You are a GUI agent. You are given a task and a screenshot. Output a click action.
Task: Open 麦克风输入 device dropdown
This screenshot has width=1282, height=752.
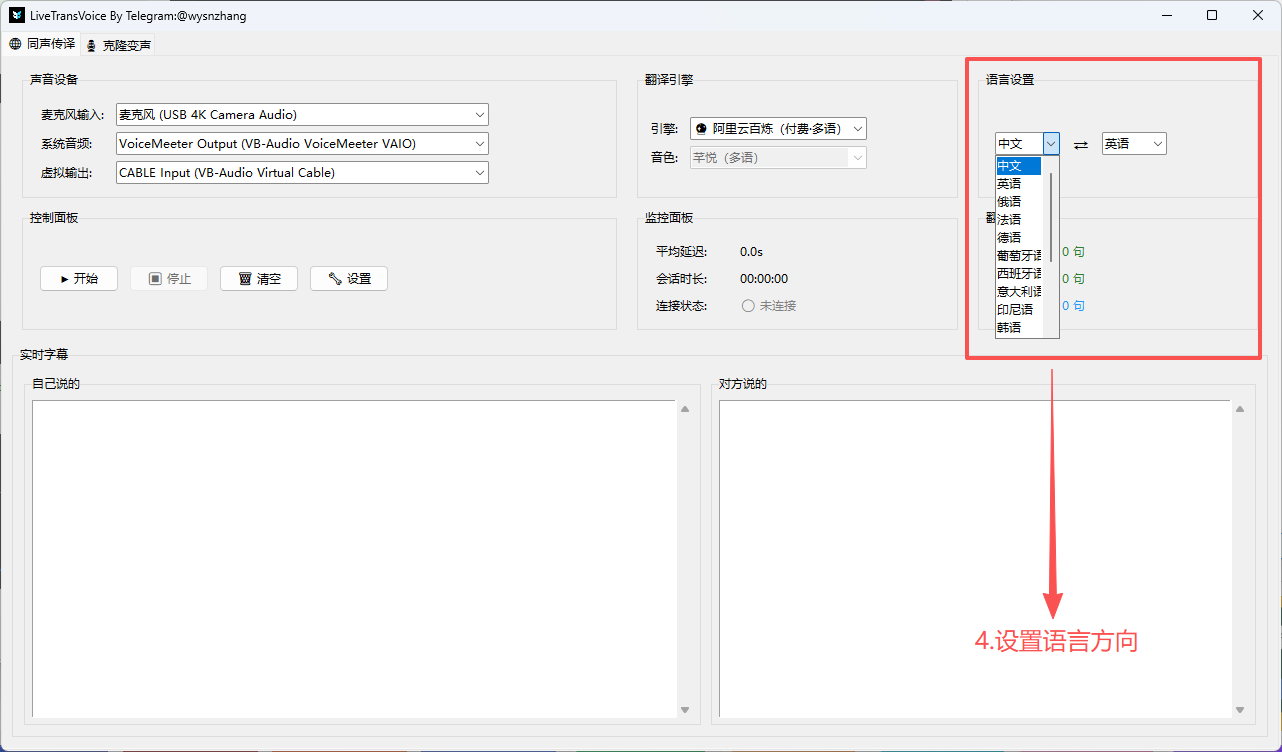302,115
